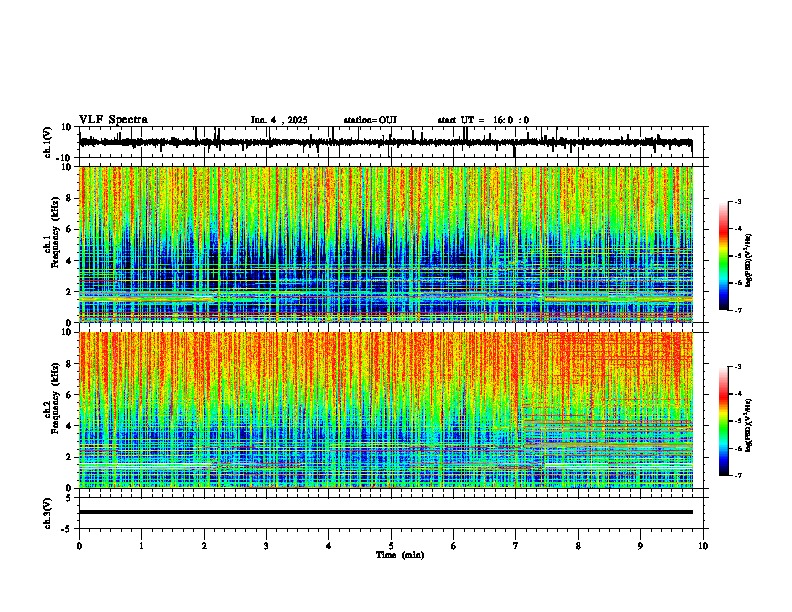
Task: Click the 'station=' label in the header
Action: [361, 120]
